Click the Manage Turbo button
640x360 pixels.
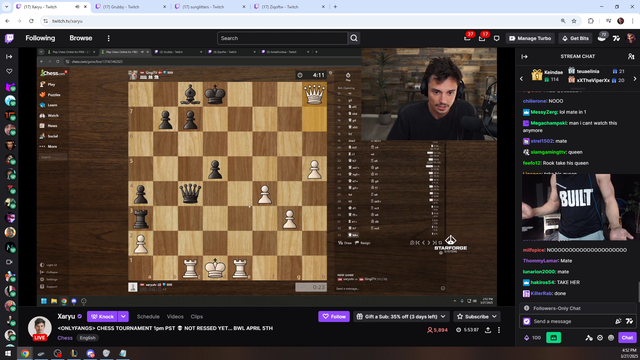pyautogui.click(x=530, y=38)
